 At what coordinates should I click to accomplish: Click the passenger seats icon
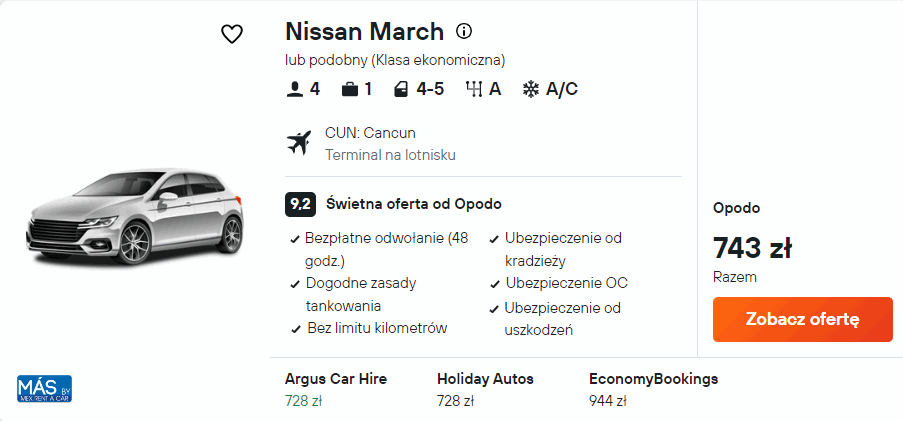[x=294, y=89]
